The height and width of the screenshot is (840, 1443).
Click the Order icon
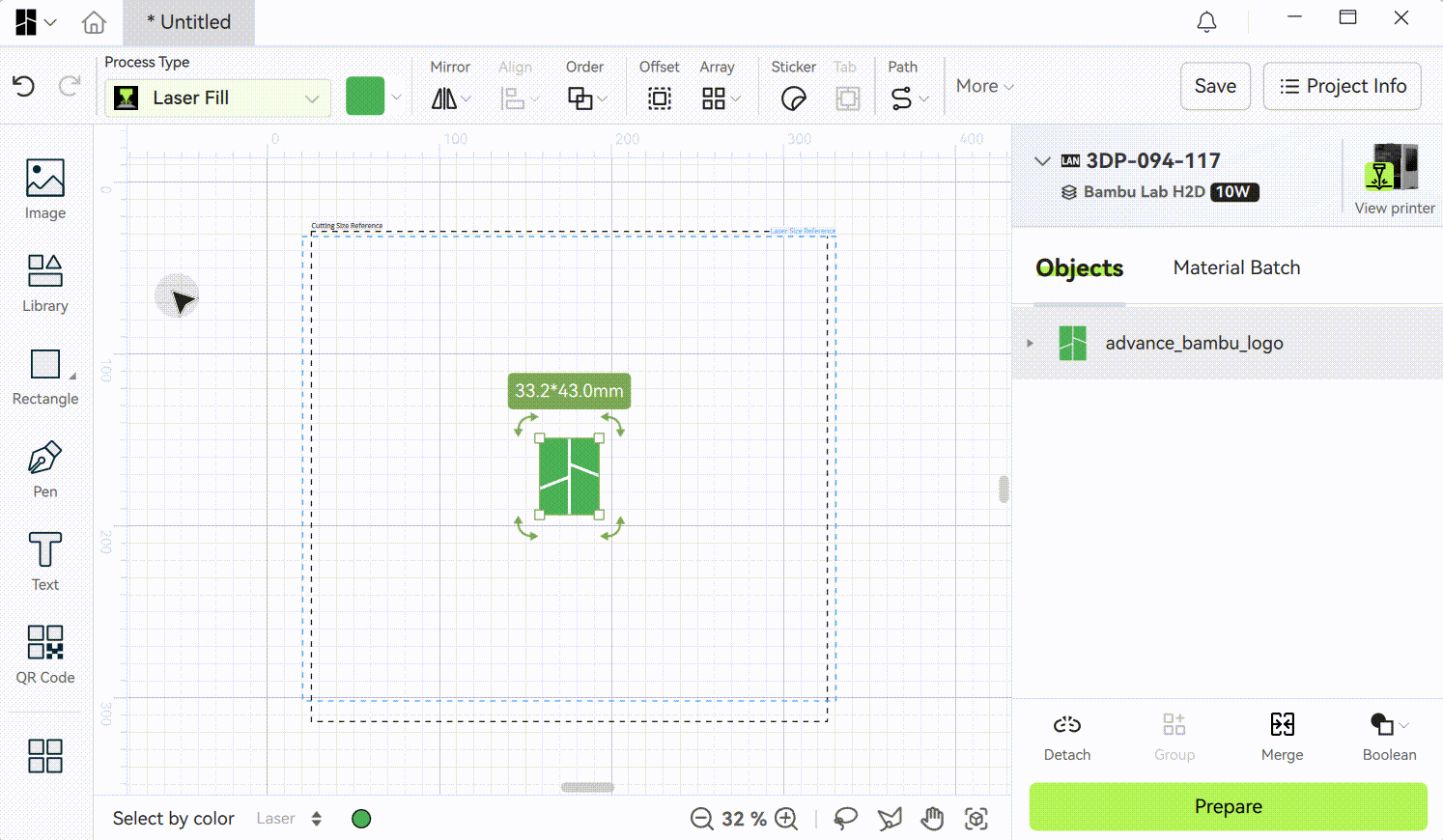580,98
